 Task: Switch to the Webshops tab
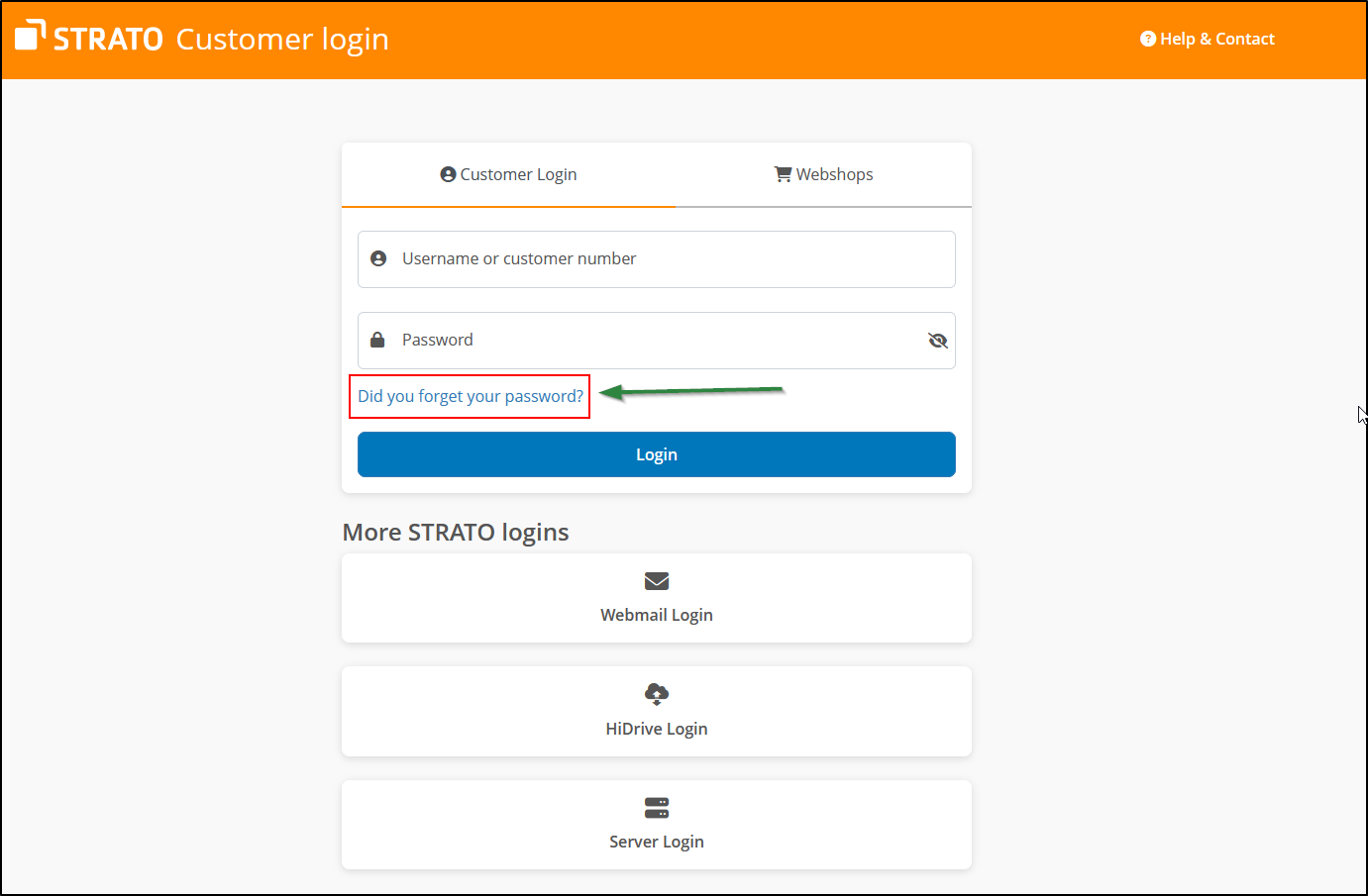pyautogui.click(x=823, y=174)
